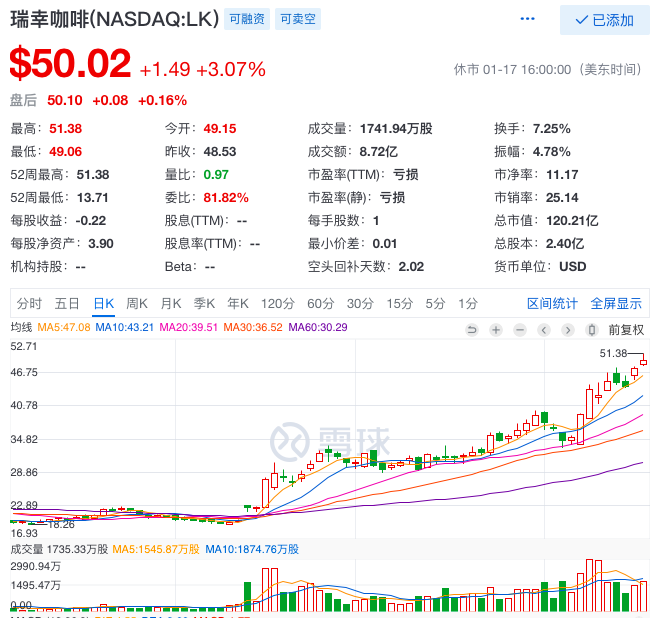Viewport: 652px width, 618px height.
Task: Click the 成交量 value 1741.94万股
Action: pyautogui.click(x=396, y=129)
